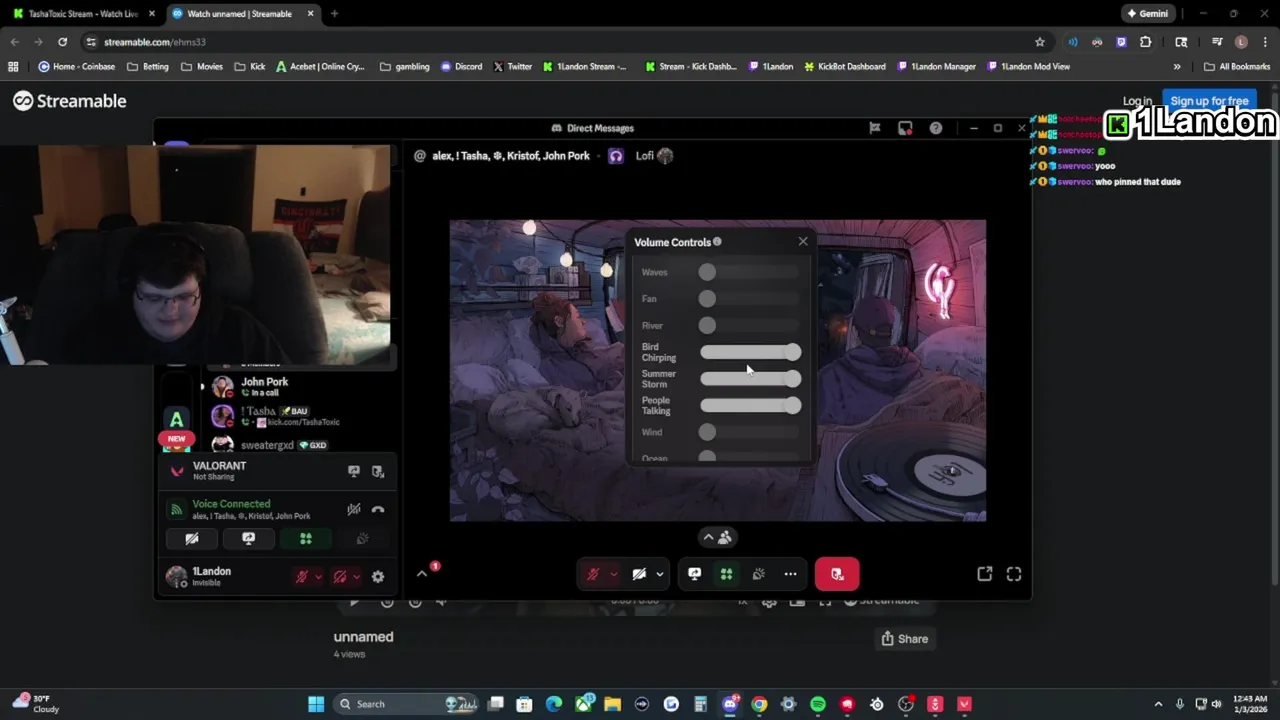This screenshot has height=720, width=1280.
Task: Open more options ellipsis in call bar
Action: click(x=790, y=574)
